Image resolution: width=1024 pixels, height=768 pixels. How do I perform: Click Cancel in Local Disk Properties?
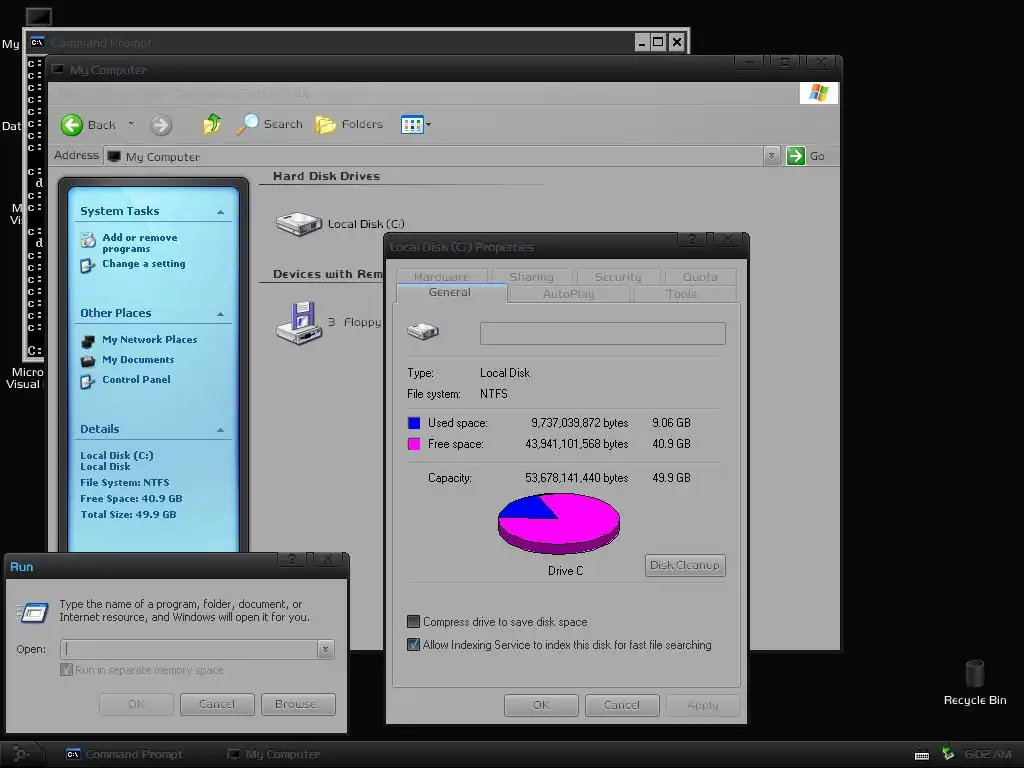click(622, 705)
